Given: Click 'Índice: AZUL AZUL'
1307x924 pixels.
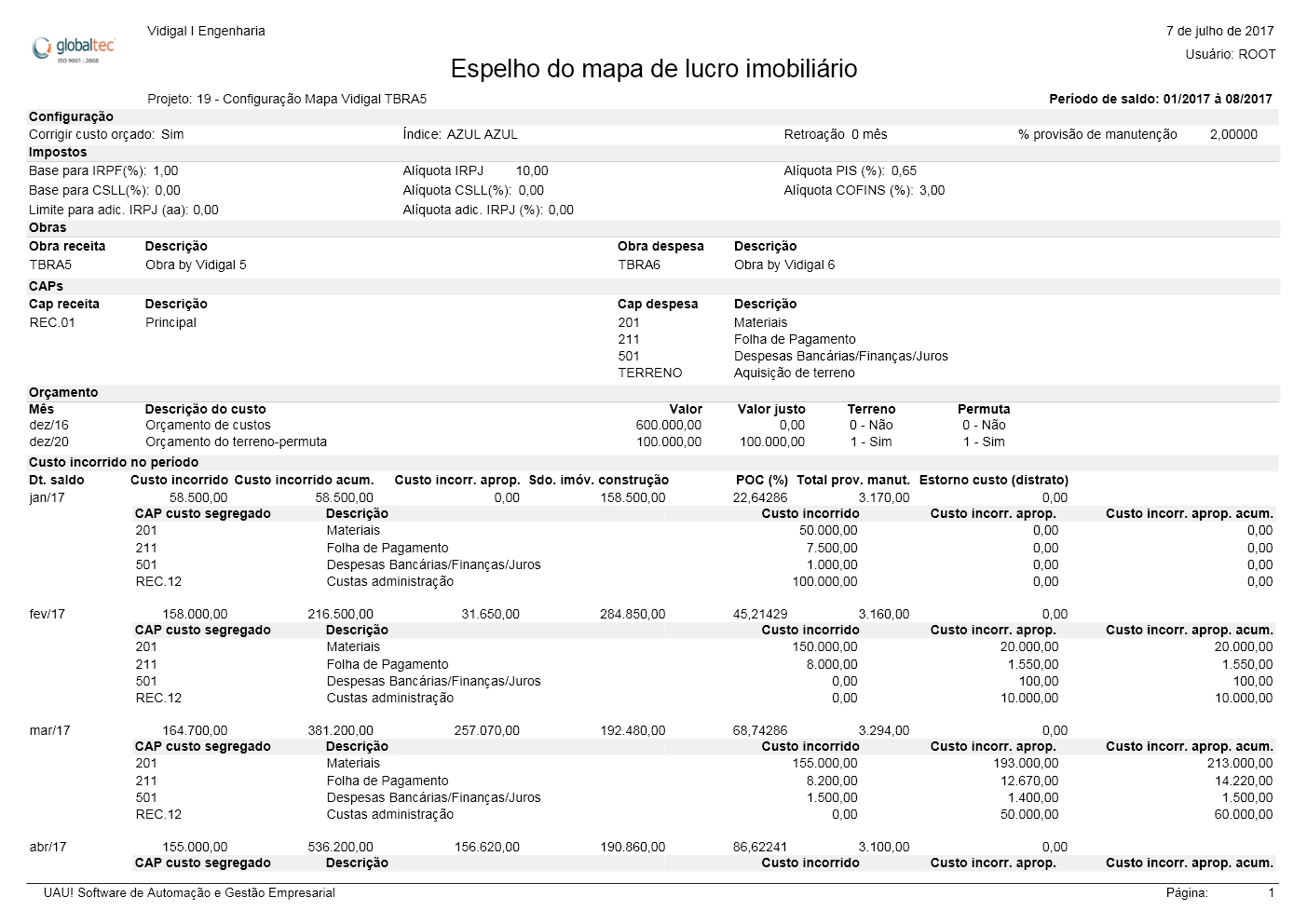Looking at the screenshot, I should coord(460,134).
